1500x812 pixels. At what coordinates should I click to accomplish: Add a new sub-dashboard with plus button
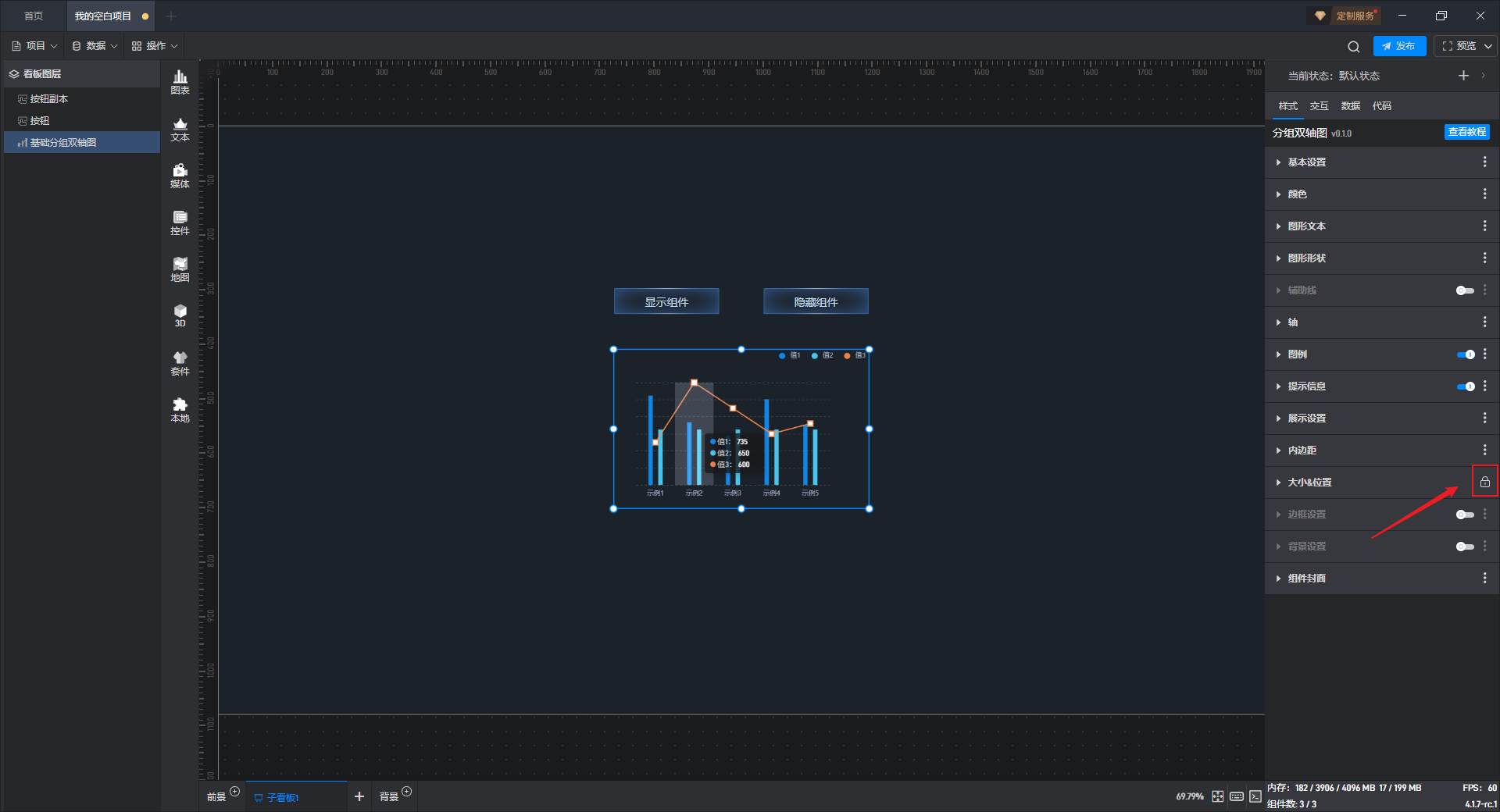(359, 796)
